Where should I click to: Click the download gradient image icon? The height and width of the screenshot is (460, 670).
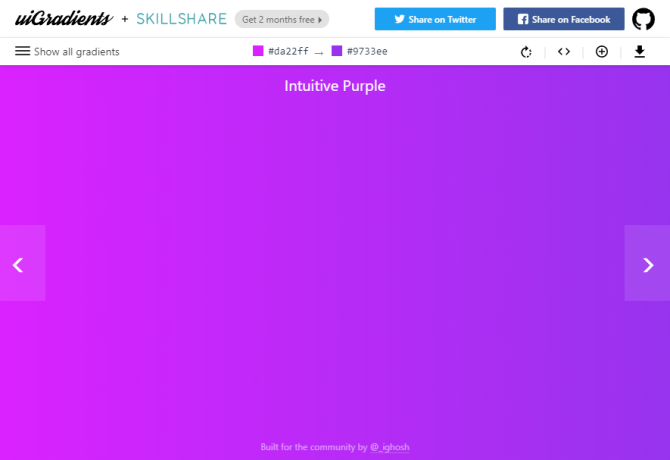pos(639,52)
